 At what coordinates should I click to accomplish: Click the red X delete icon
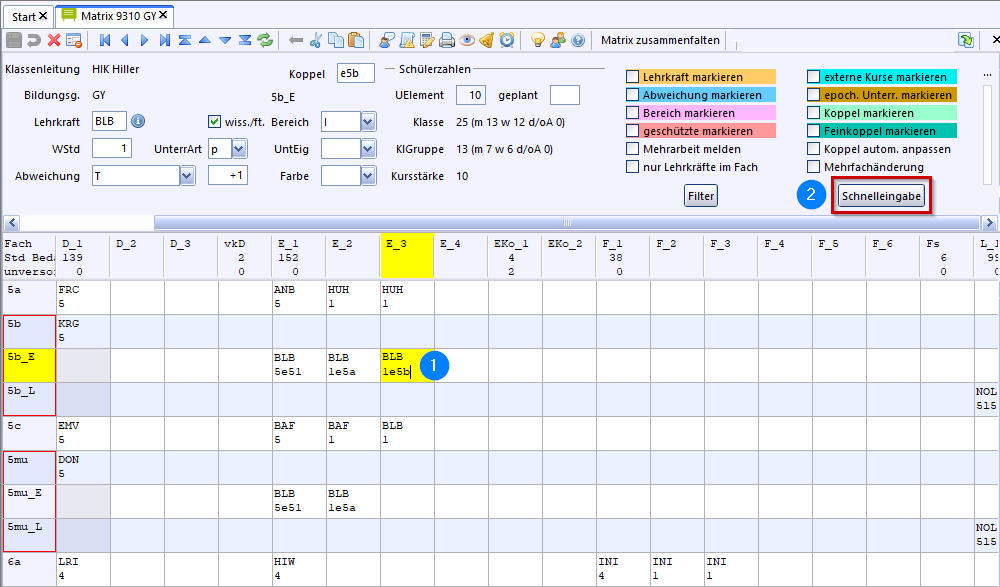tap(54, 40)
